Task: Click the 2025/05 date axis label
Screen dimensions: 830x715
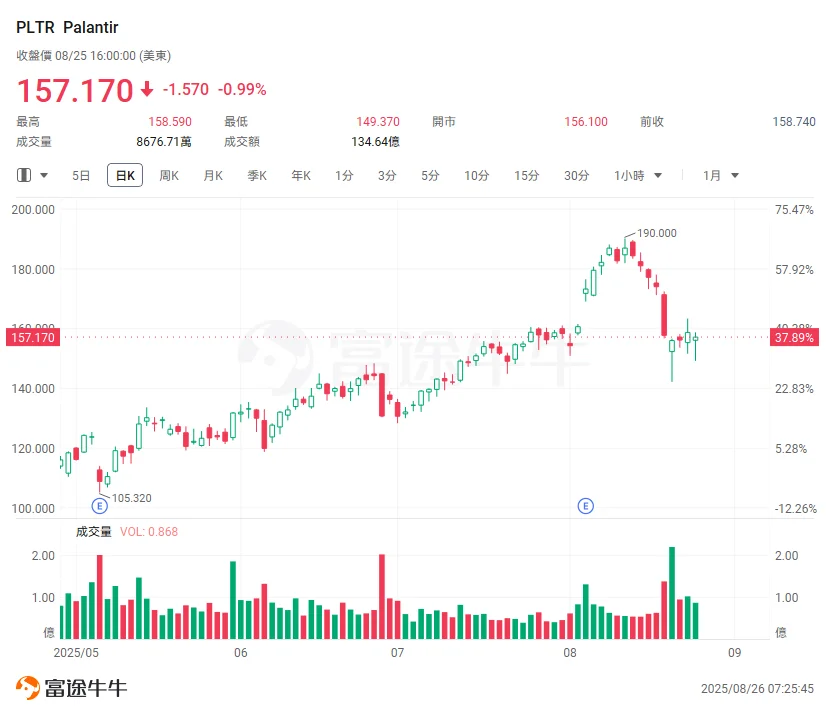Action: click(76, 653)
